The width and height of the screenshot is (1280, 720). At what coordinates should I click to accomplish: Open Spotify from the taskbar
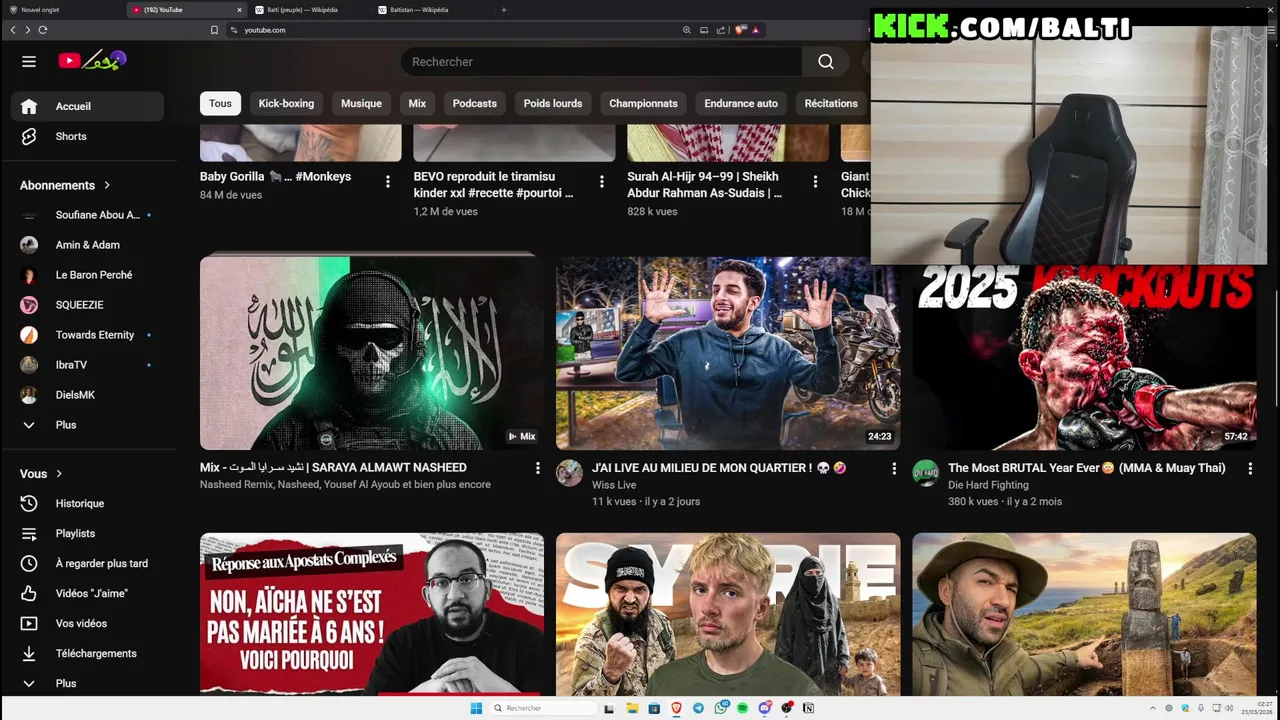point(743,708)
